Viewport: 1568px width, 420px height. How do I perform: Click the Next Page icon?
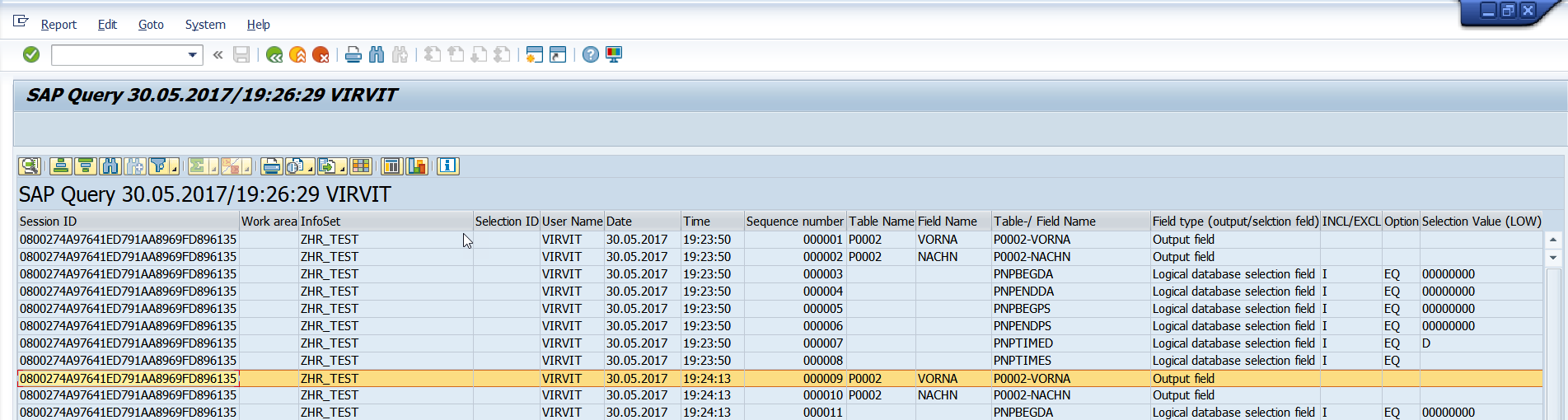(x=479, y=54)
